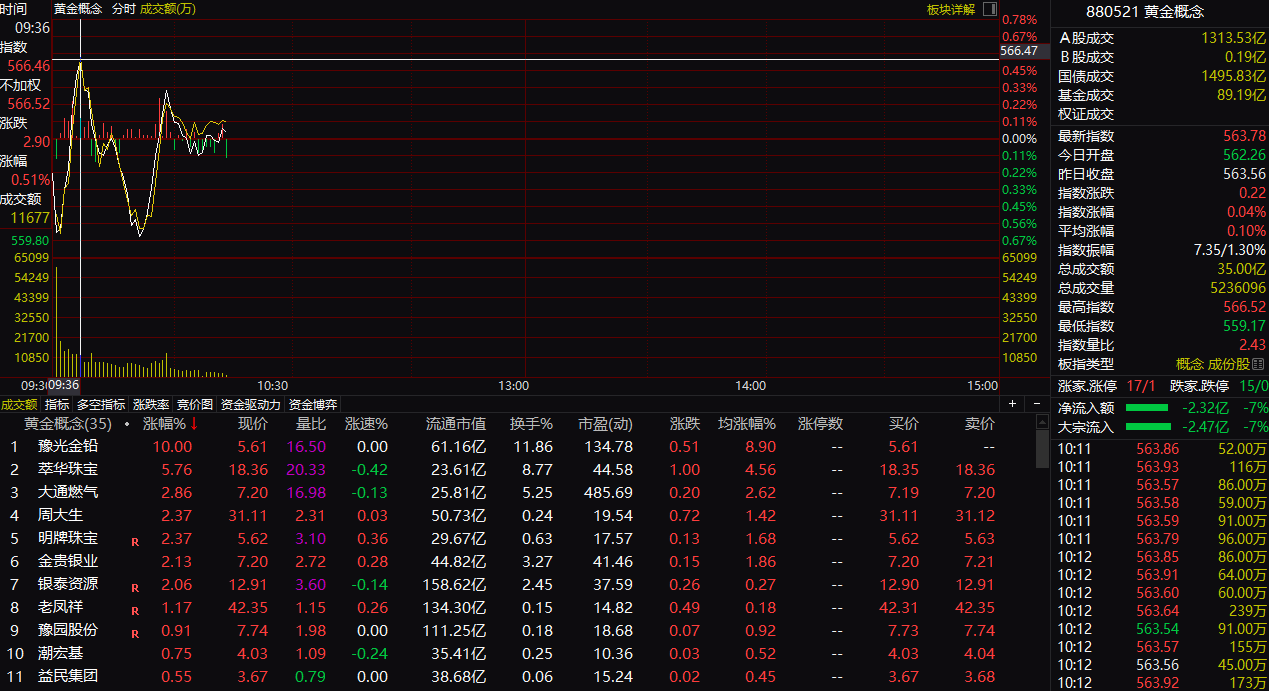This screenshot has height=691, width=1269.
Task: Select the 豫光金铅 stock row
Action: pos(68,447)
